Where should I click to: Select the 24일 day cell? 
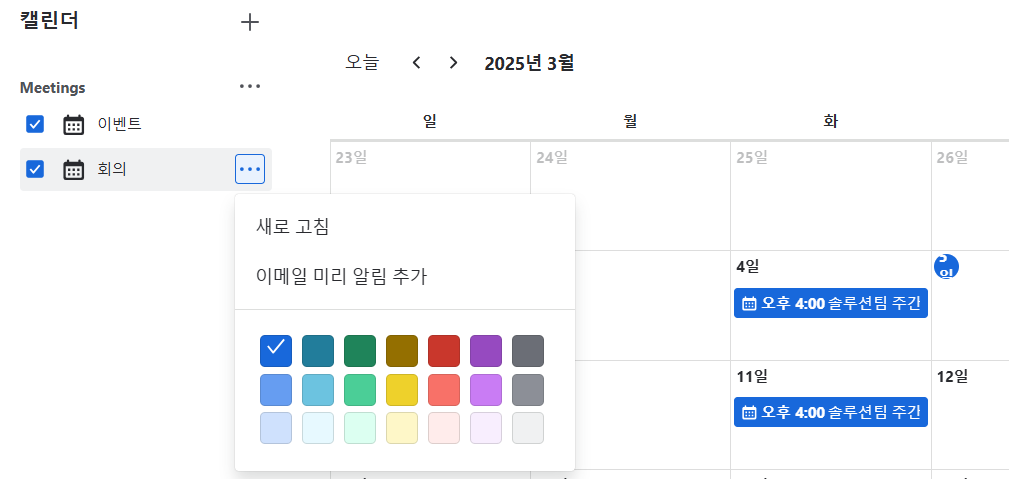tap(630, 196)
